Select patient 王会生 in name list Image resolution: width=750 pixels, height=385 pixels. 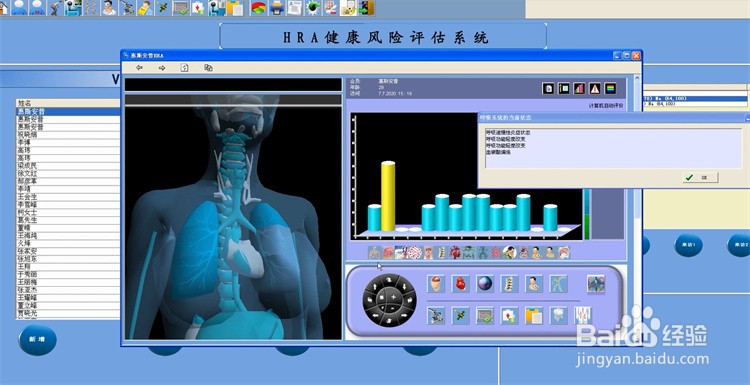67,197
